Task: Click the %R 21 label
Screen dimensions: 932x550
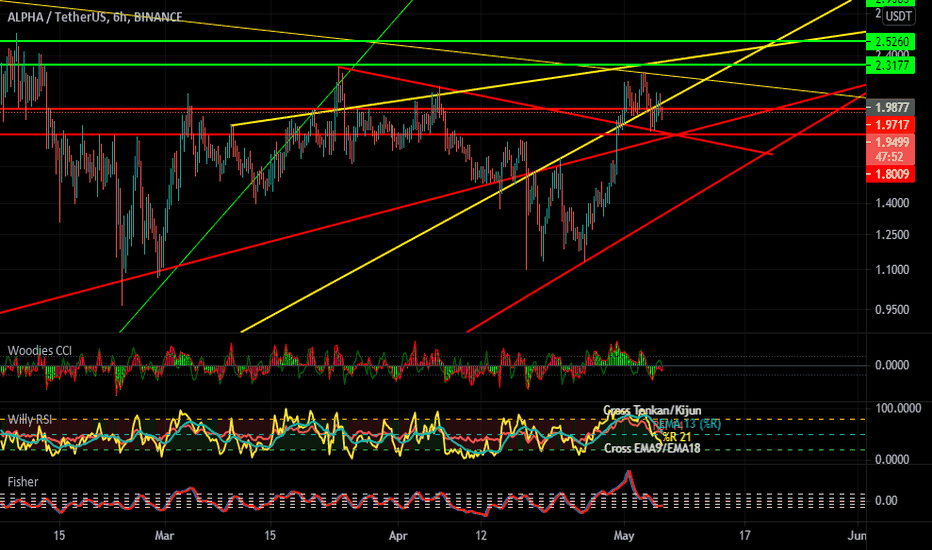Action: pos(676,437)
